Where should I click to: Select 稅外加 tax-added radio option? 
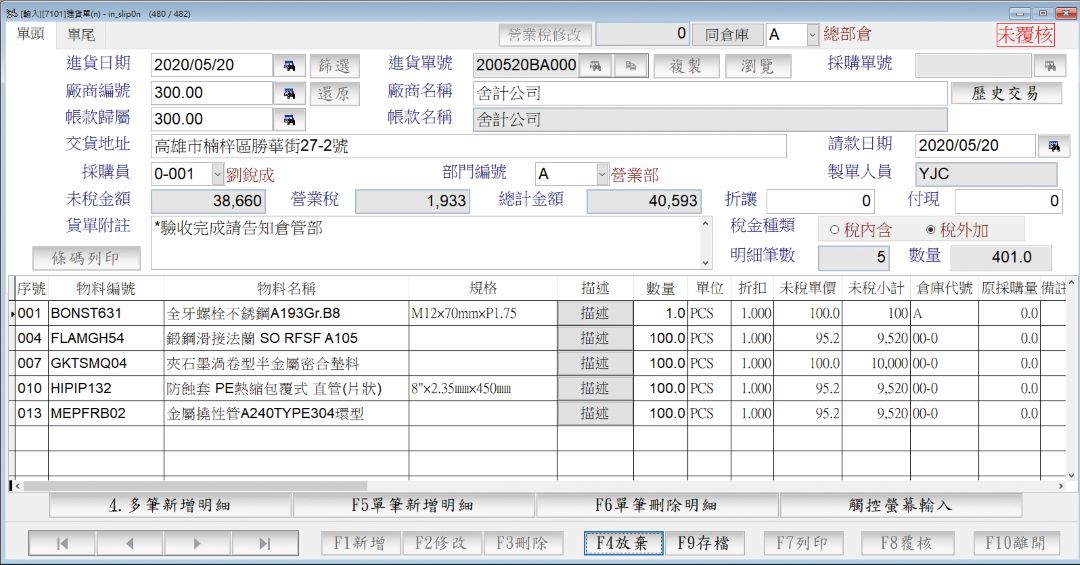pyautogui.click(x=957, y=230)
